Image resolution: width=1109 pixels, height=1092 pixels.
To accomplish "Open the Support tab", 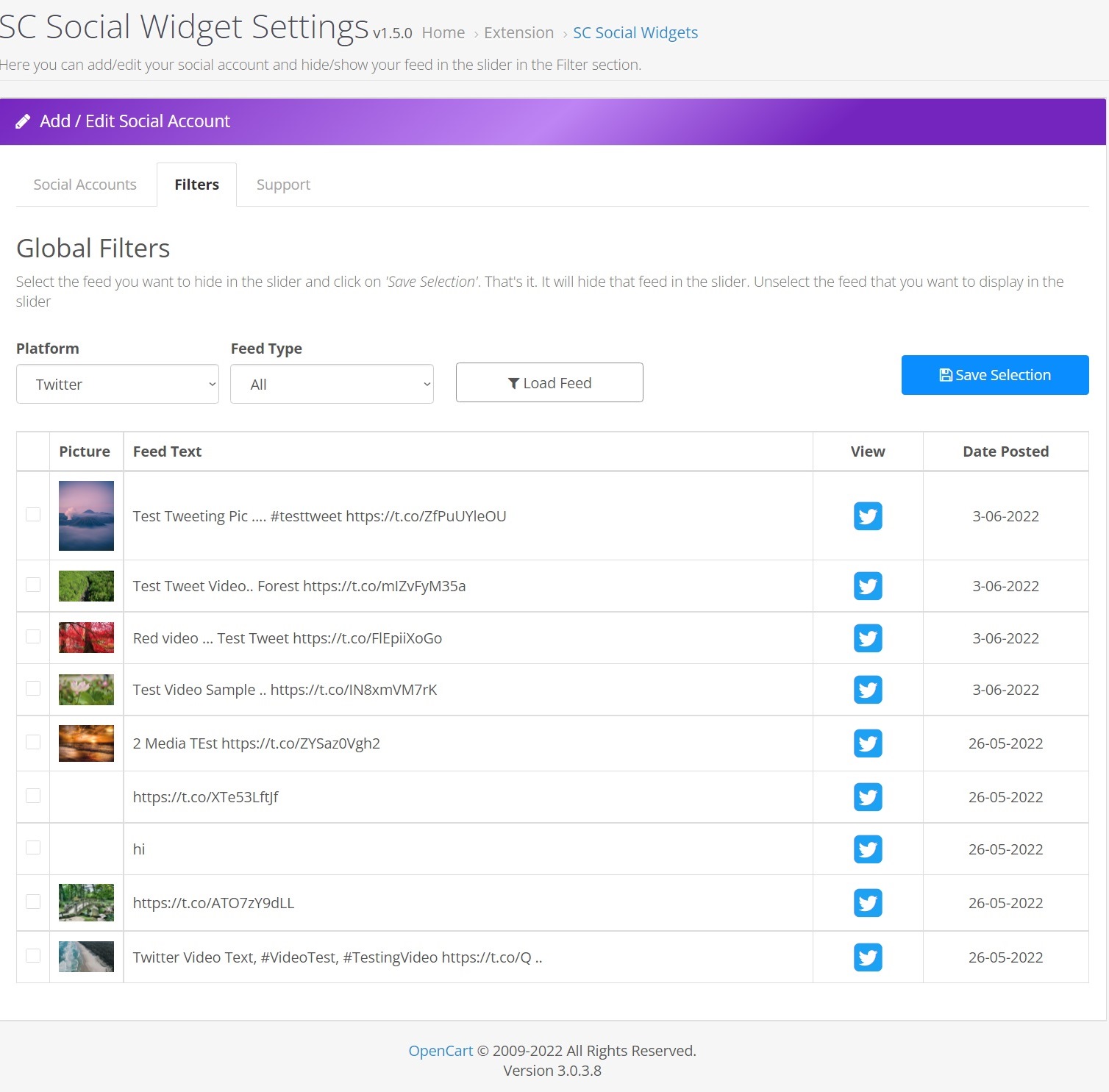I will pos(283,185).
